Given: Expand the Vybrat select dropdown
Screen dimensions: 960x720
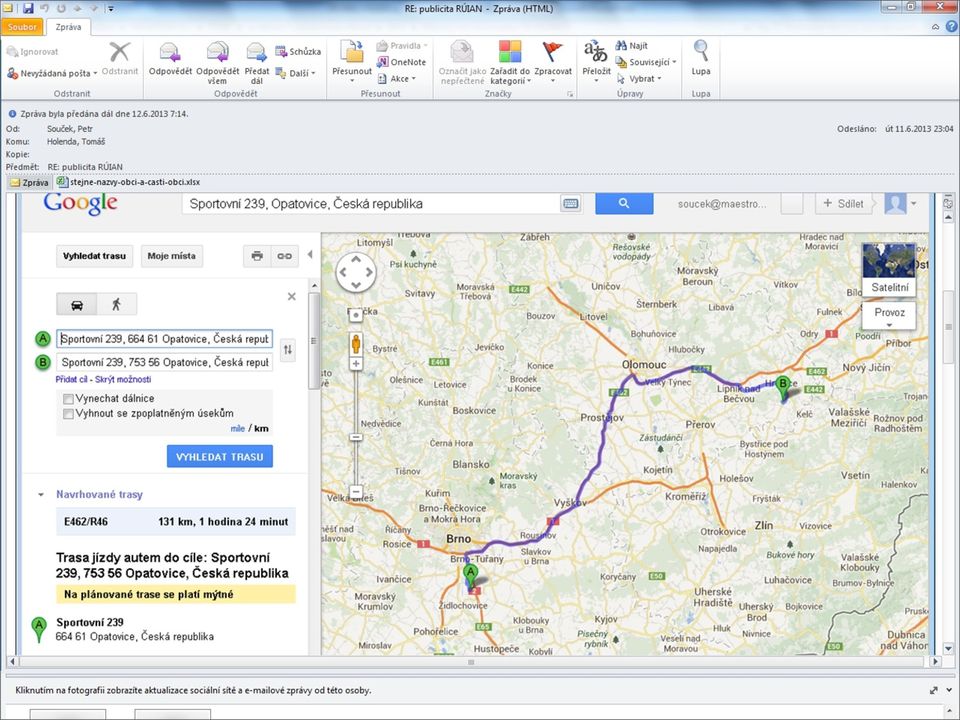Looking at the screenshot, I should (639, 78).
